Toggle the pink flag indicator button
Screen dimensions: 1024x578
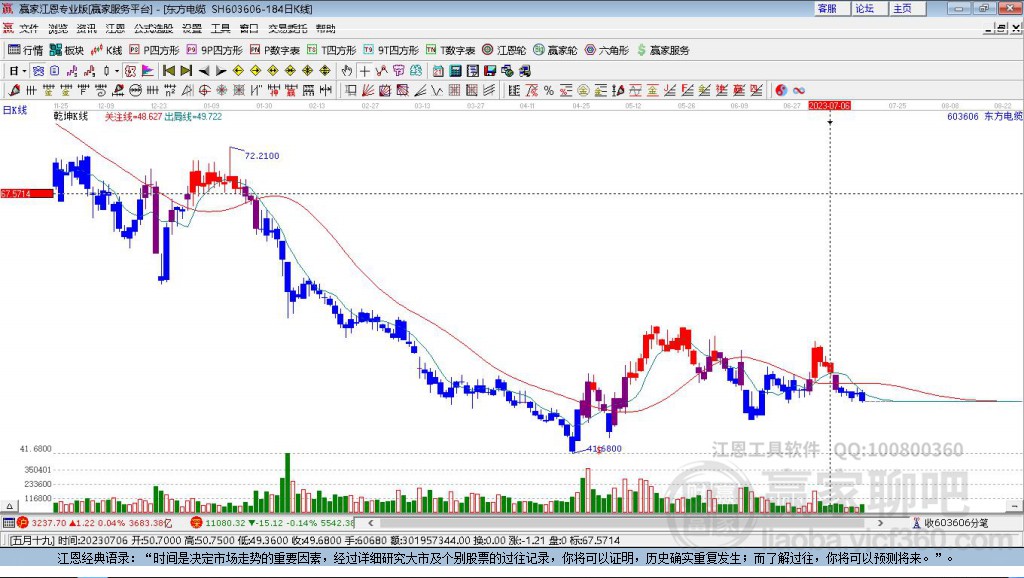[148, 71]
